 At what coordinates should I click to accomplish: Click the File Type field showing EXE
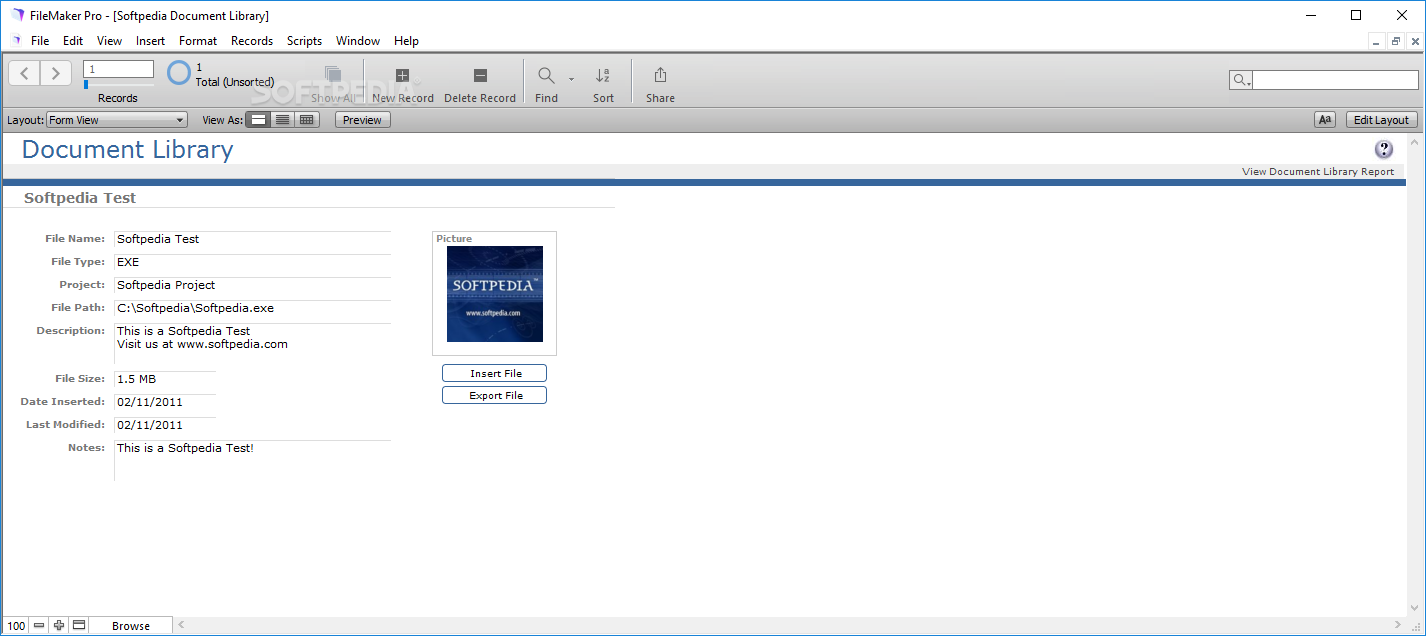(253, 262)
